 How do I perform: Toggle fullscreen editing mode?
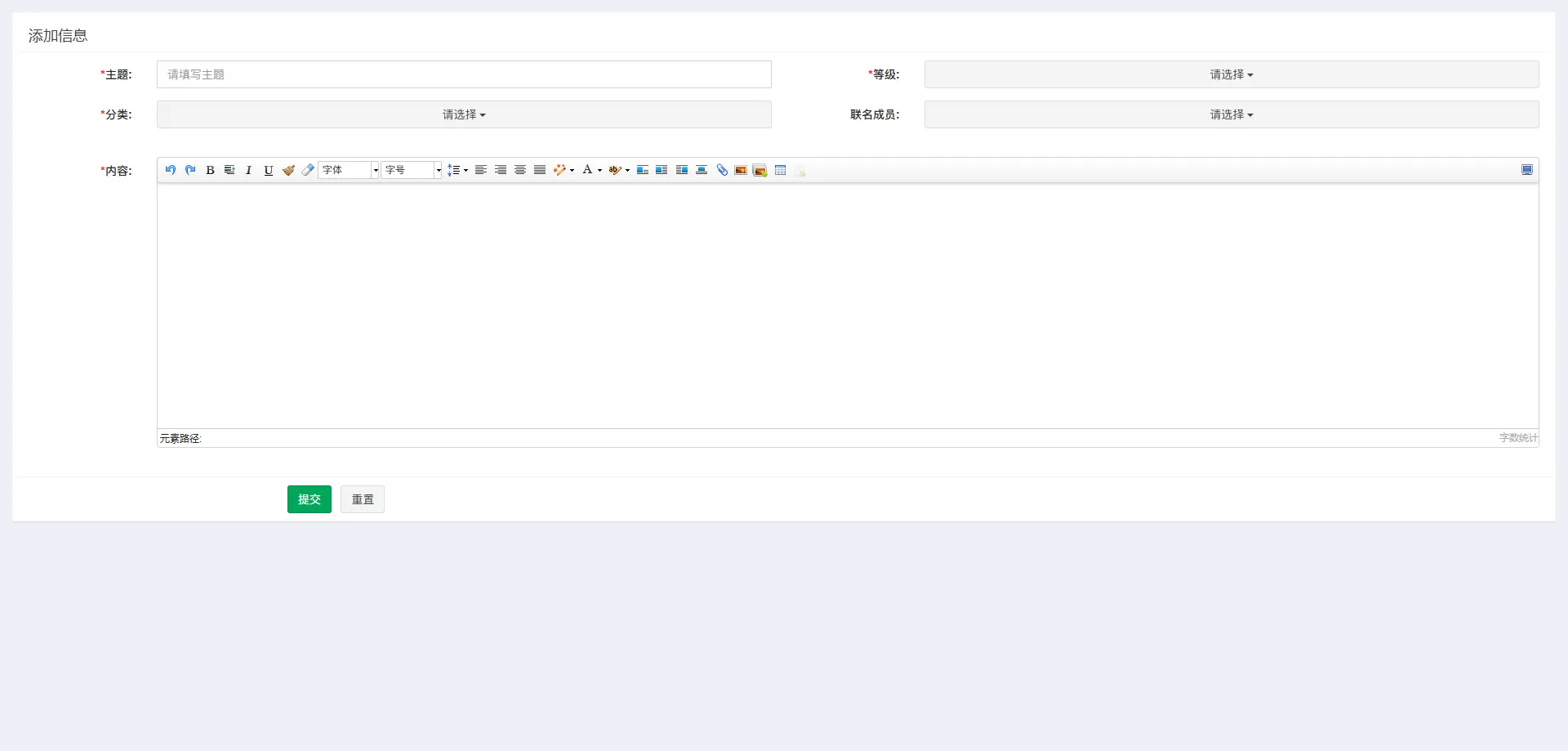(x=1527, y=169)
